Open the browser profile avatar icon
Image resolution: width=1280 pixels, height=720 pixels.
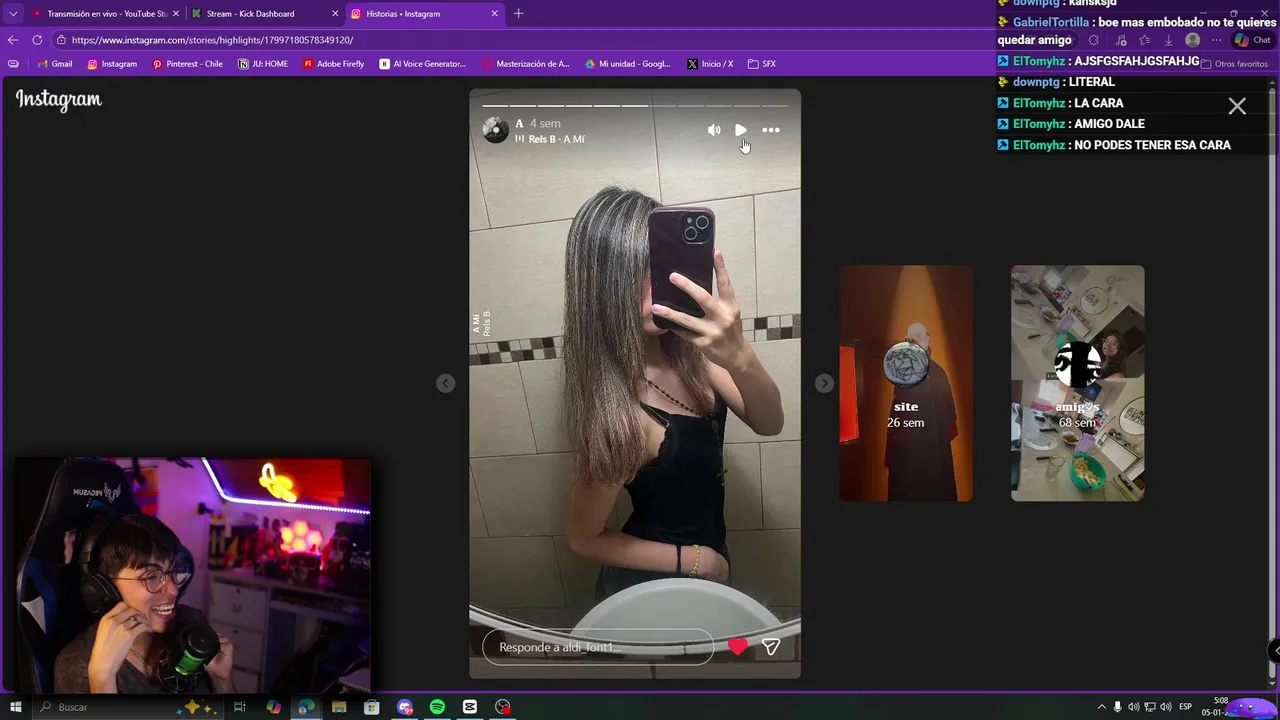coord(1192,40)
